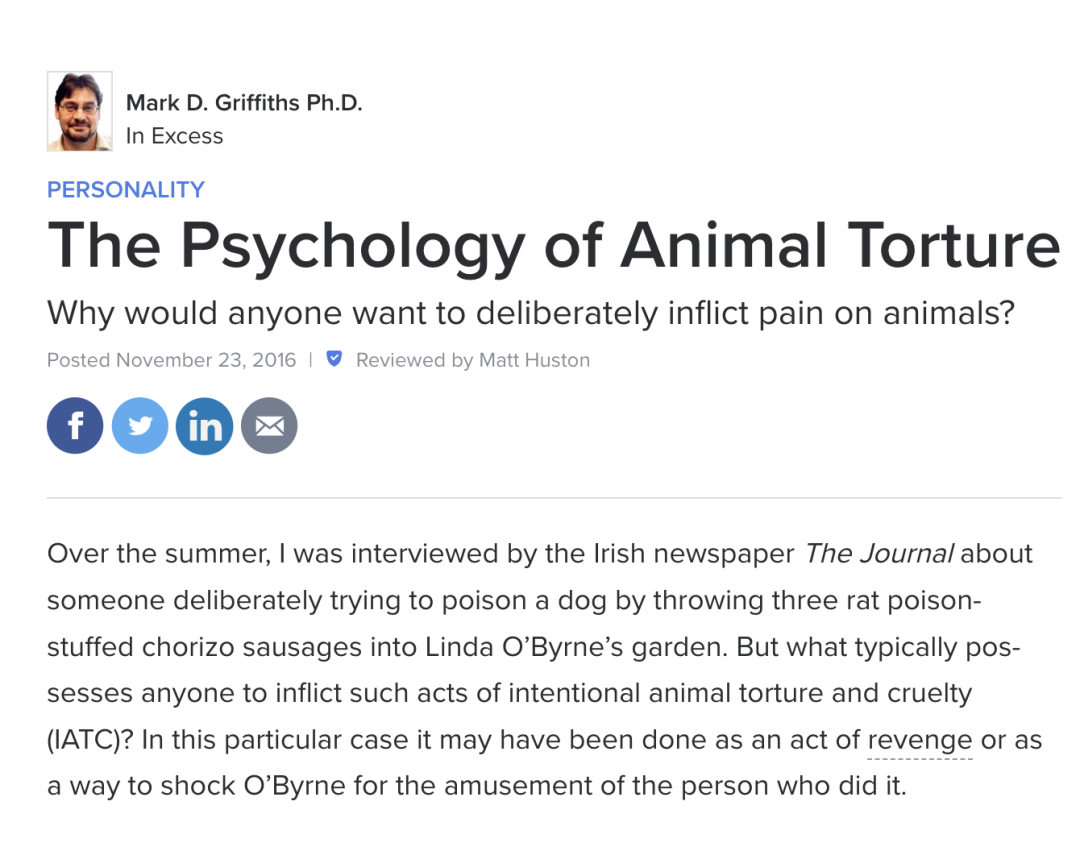Click The Journal italic newspaper name
The width and height of the screenshot is (1080, 851).
(x=879, y=553)
